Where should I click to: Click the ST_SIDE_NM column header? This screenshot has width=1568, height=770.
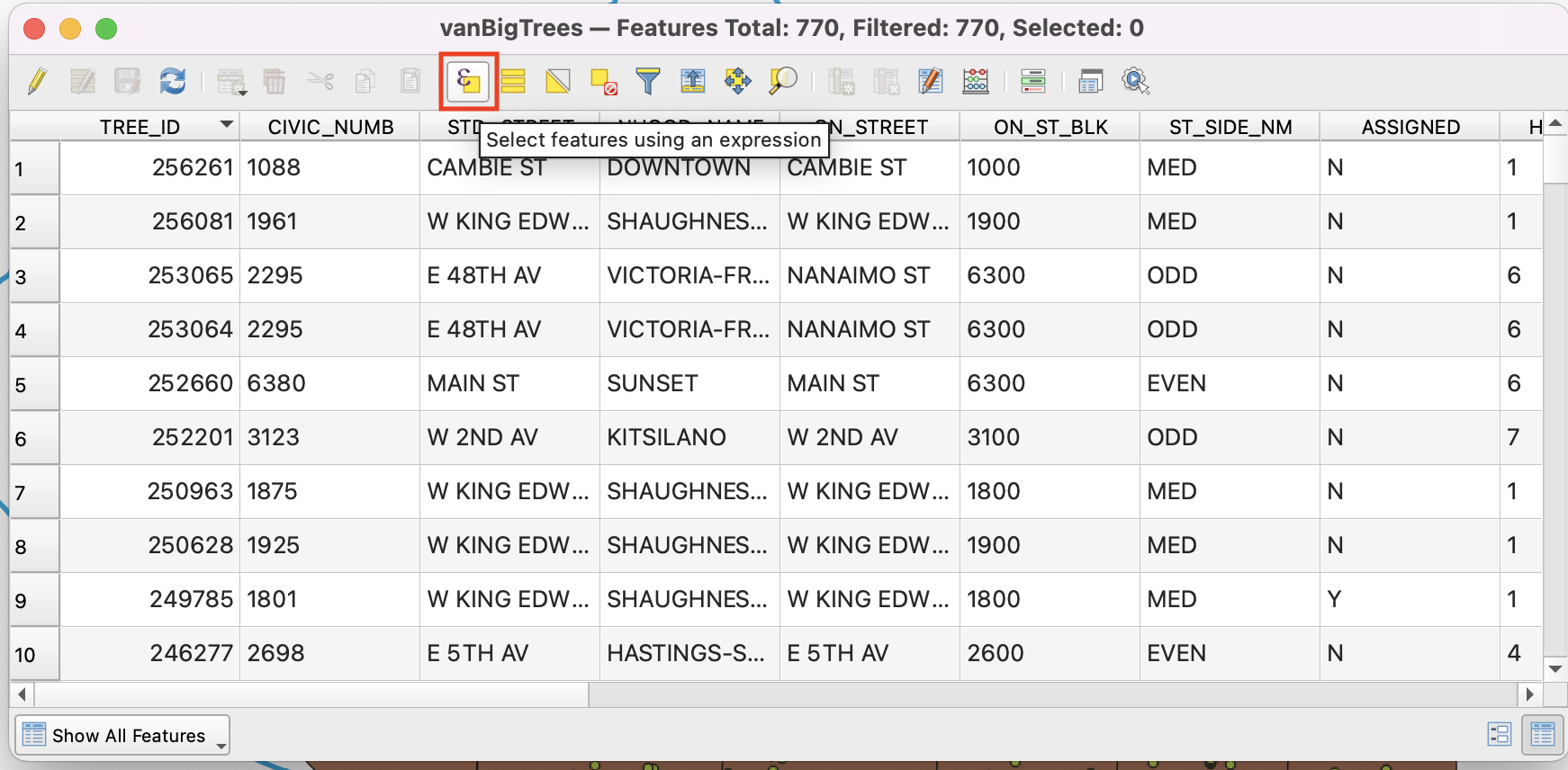[1230, 128]
